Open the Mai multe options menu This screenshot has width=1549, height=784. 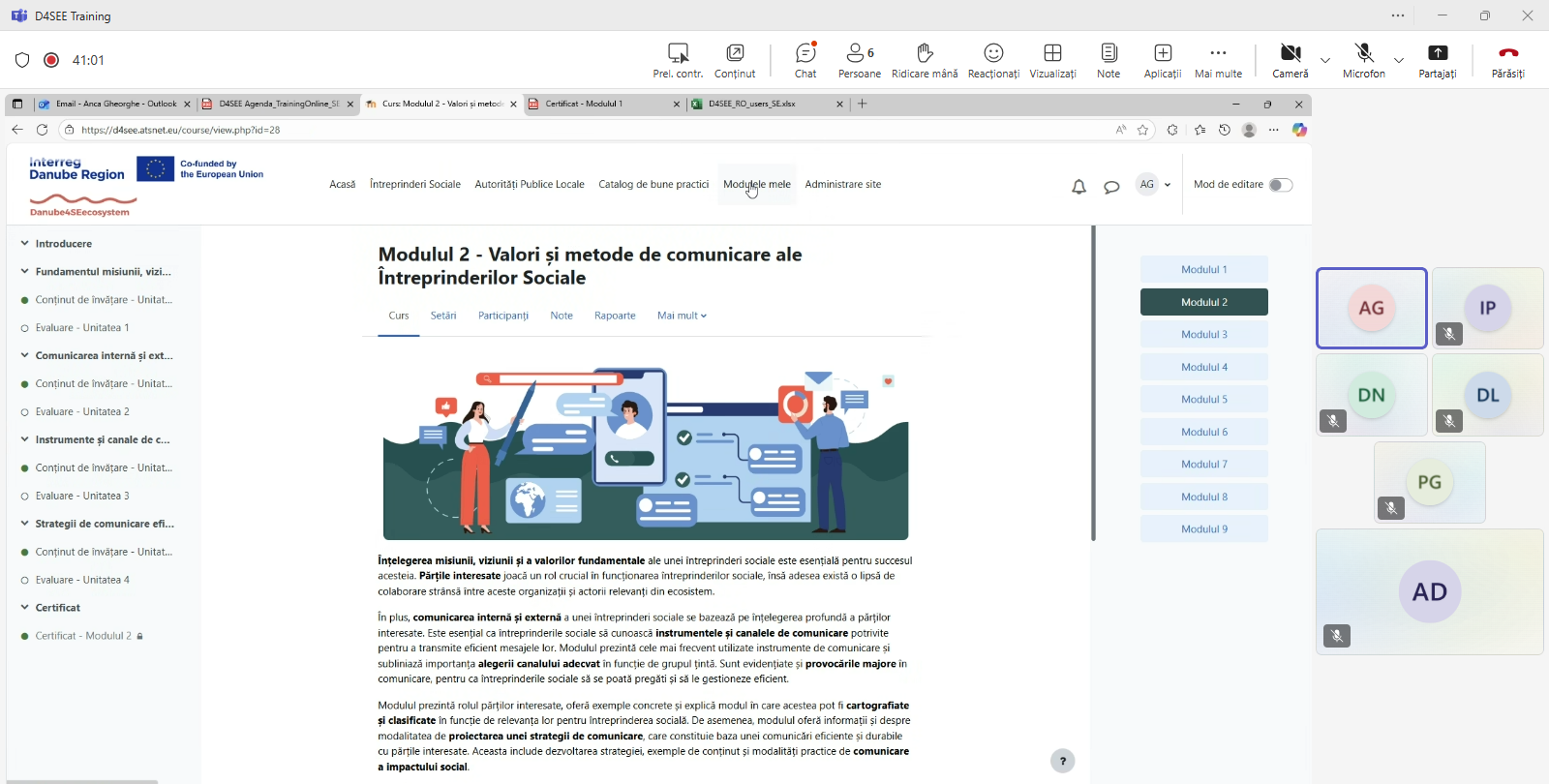(1218, 60)
